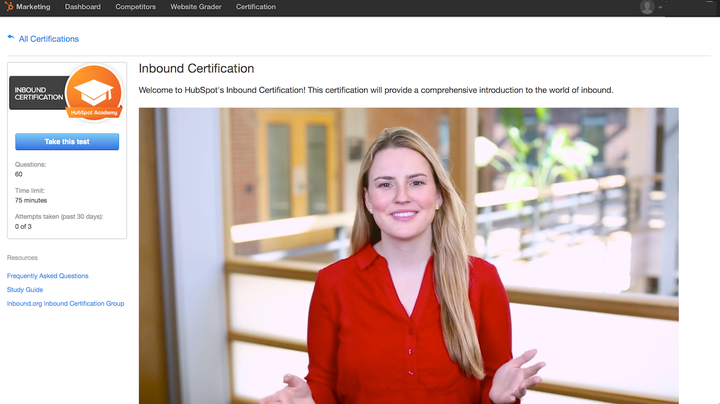
Task: Click the user avatar icon
Action: coord(647,7)
